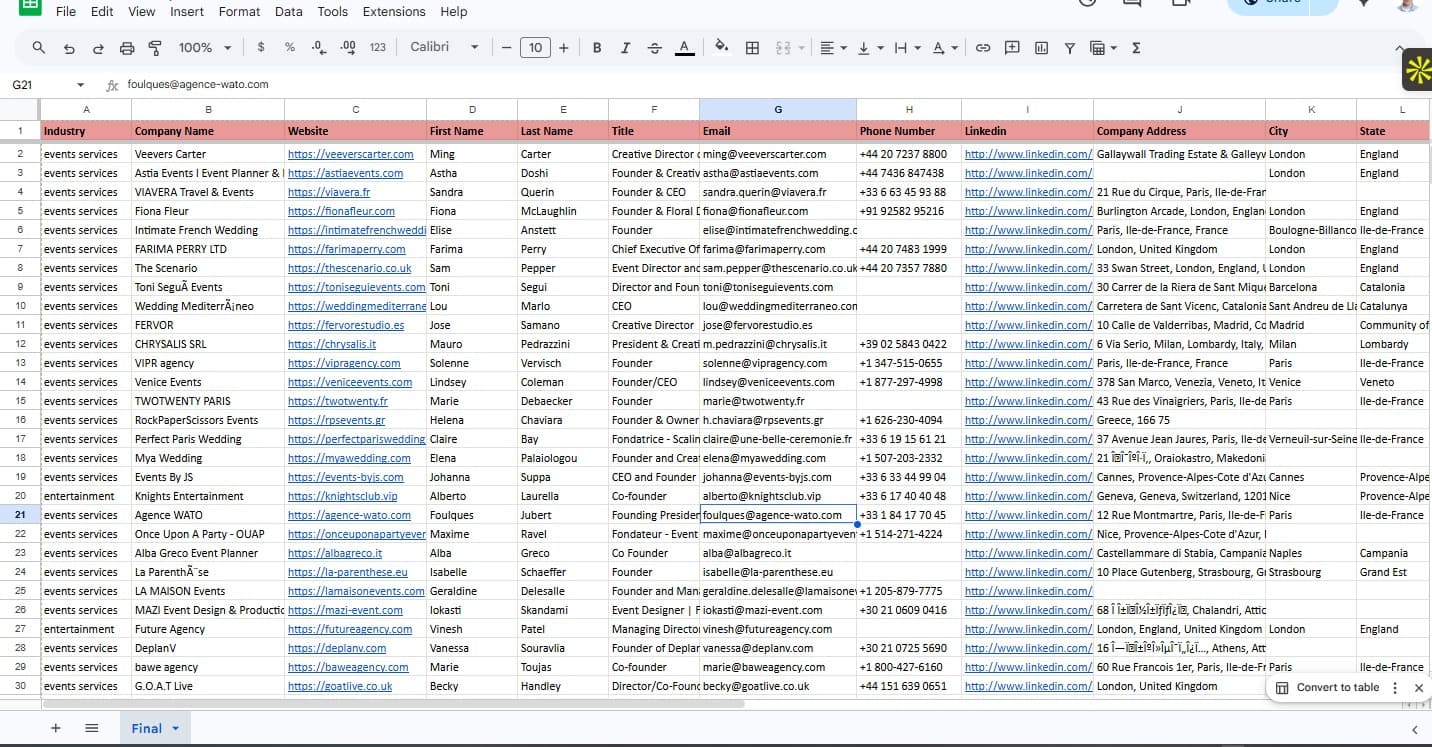Insert a chart
Screen dimensions: 1432x747
click(1041, 48)
